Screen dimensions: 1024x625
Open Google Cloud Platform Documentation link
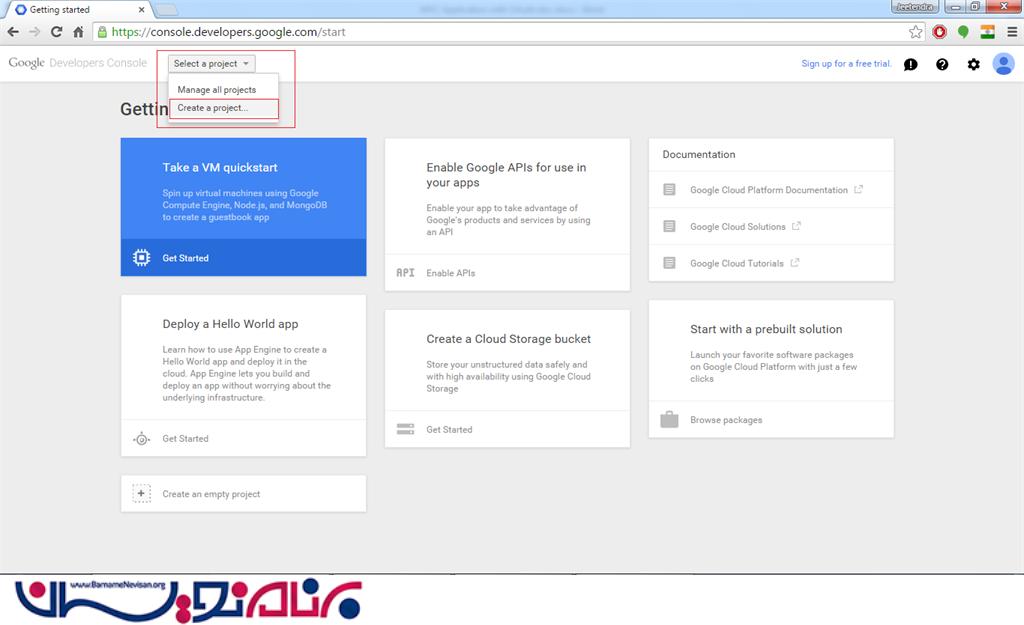[769, 190]
